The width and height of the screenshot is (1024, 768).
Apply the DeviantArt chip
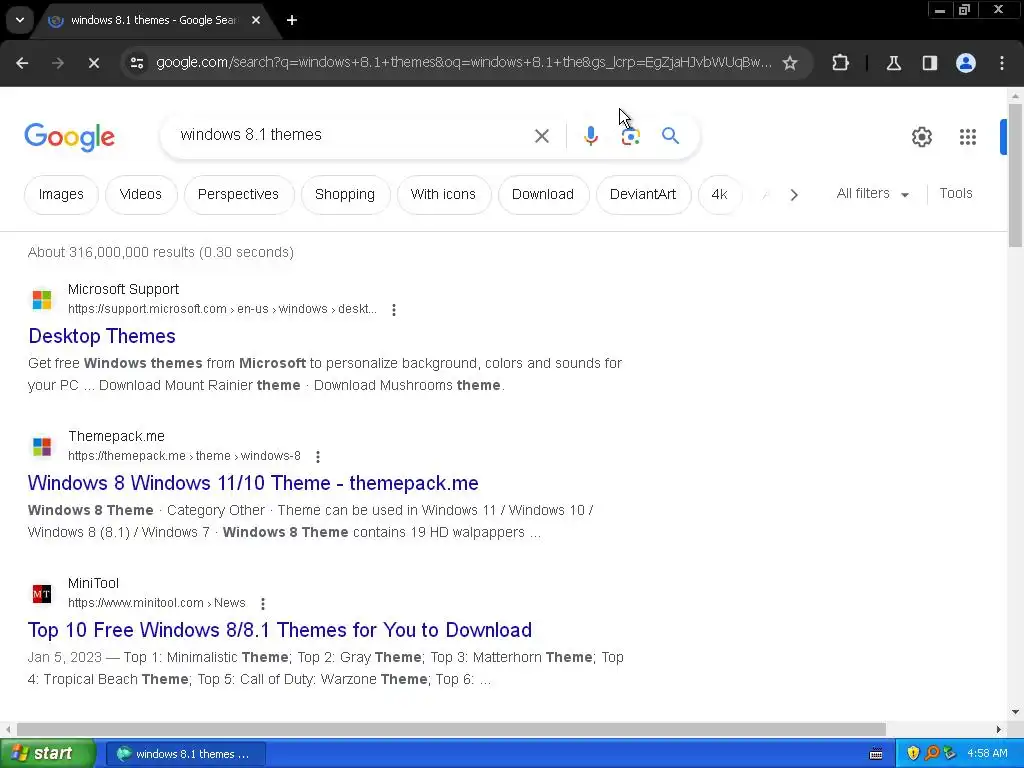click(x=643, y=195)
